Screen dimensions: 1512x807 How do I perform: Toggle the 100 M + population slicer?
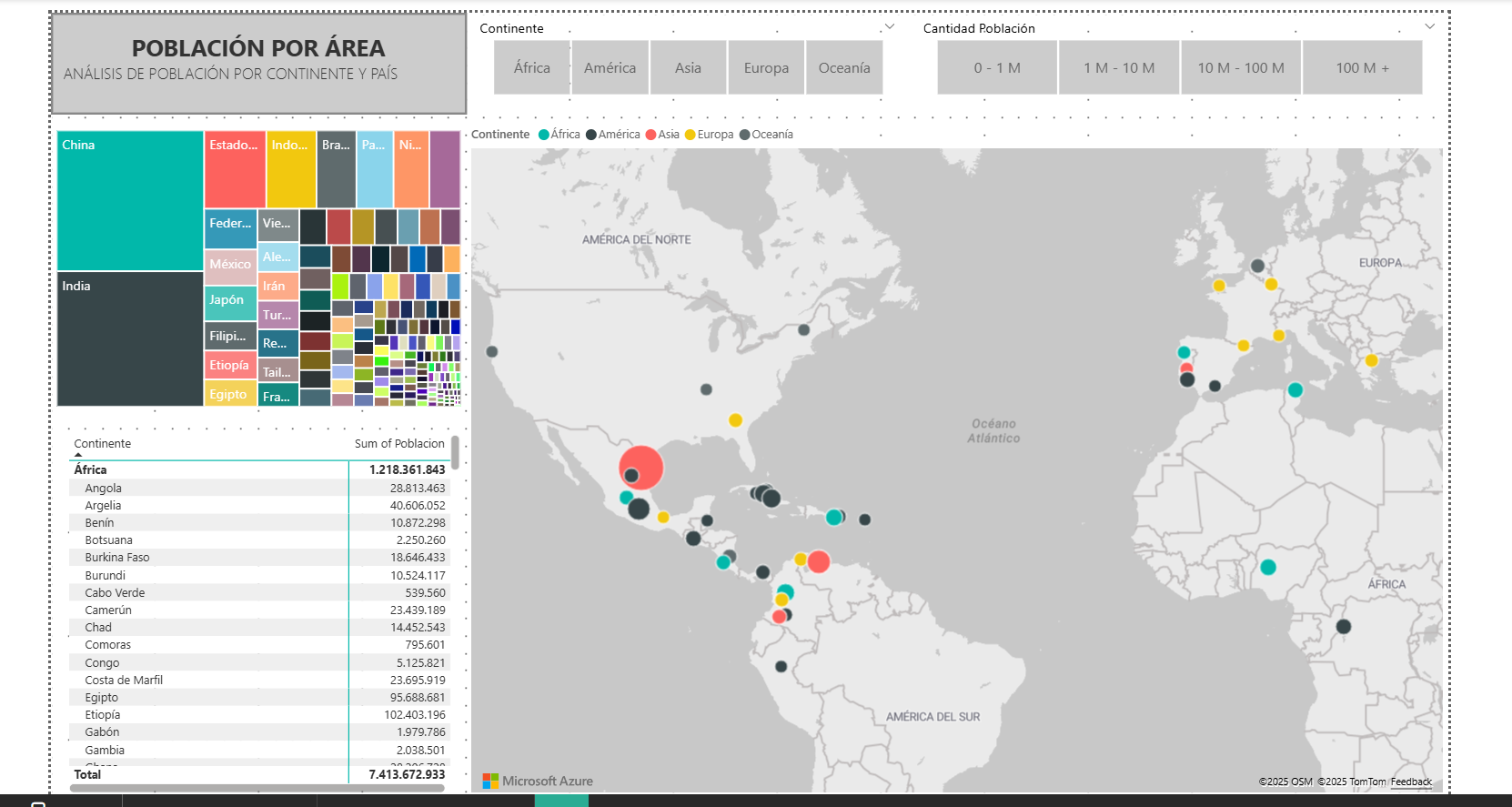click(1362, 68)
